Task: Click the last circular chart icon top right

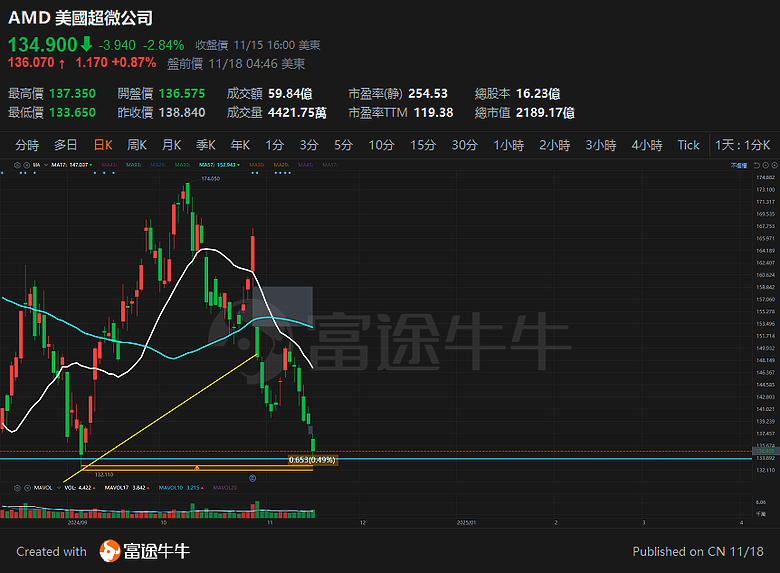Action: point(775,165)
